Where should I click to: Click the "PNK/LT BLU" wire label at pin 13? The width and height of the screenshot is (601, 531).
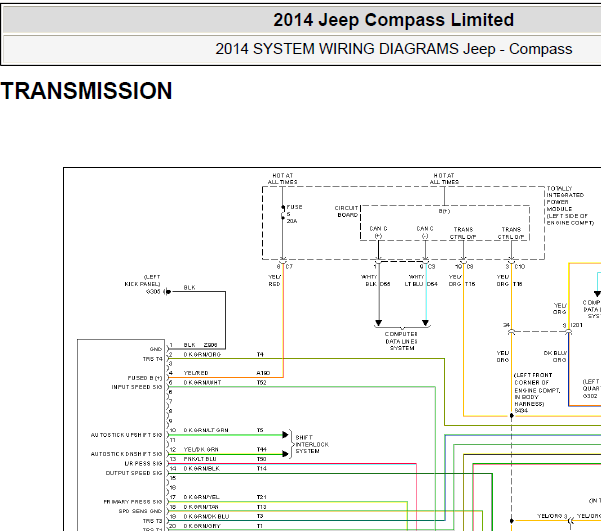(x=200, y=459)
